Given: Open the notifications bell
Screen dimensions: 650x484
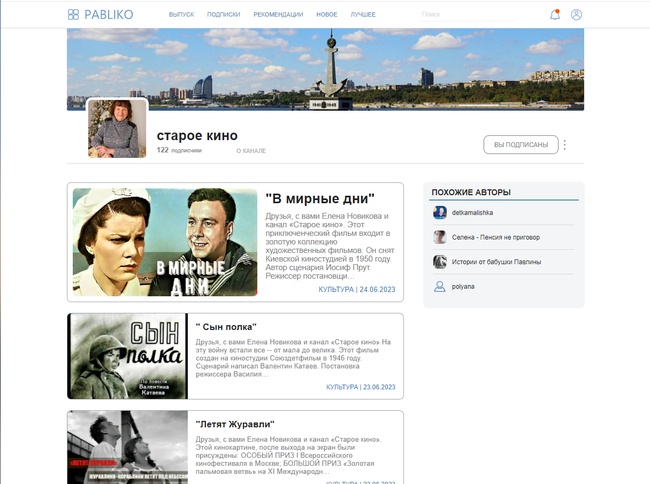Looking at the screenshot, I should pos(555,15).
